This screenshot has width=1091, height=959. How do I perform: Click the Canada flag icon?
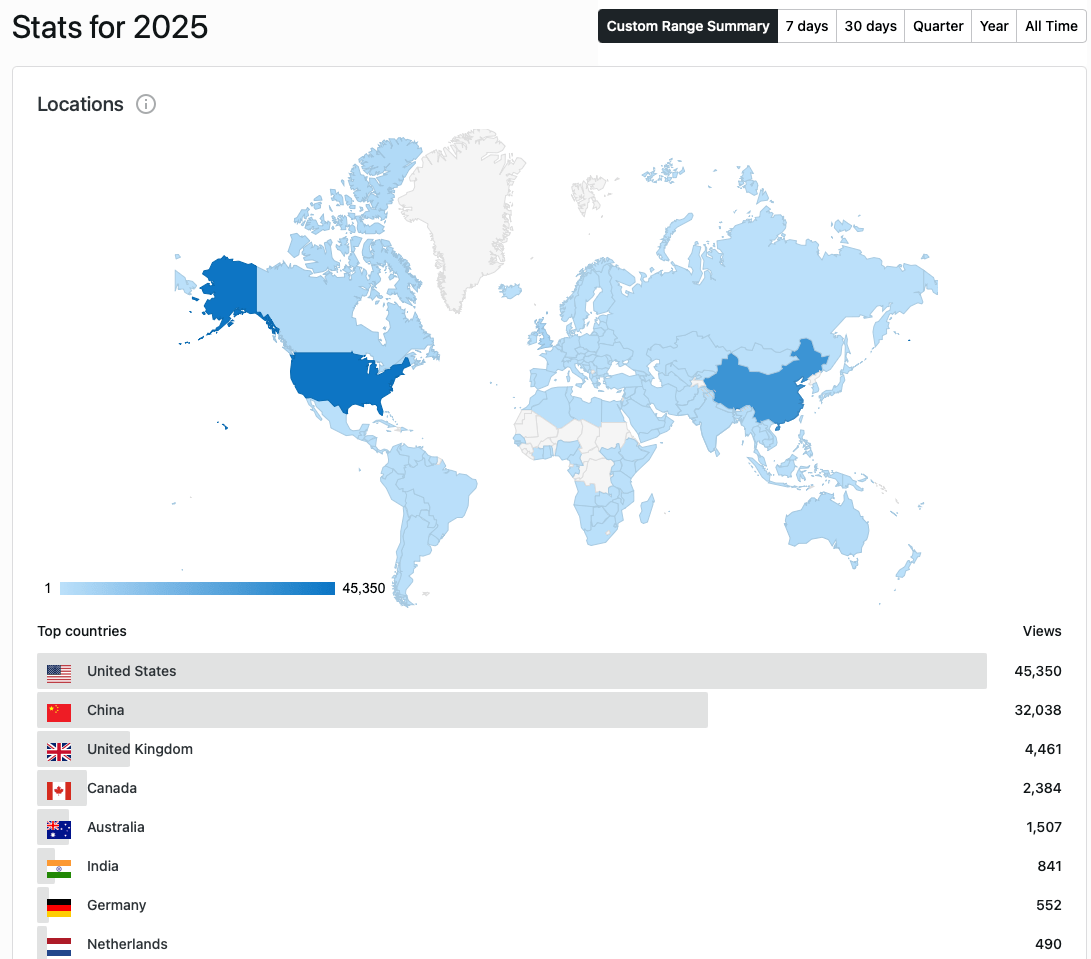pos(59,790)
